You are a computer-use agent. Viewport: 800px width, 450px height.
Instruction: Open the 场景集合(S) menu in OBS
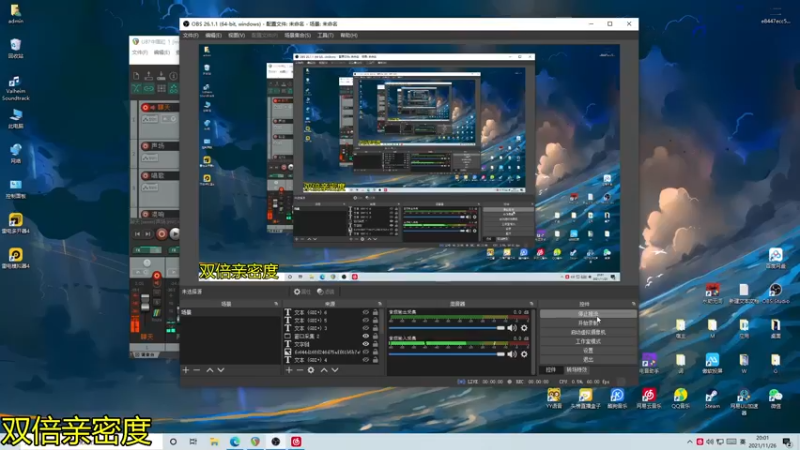pos(298,35)
